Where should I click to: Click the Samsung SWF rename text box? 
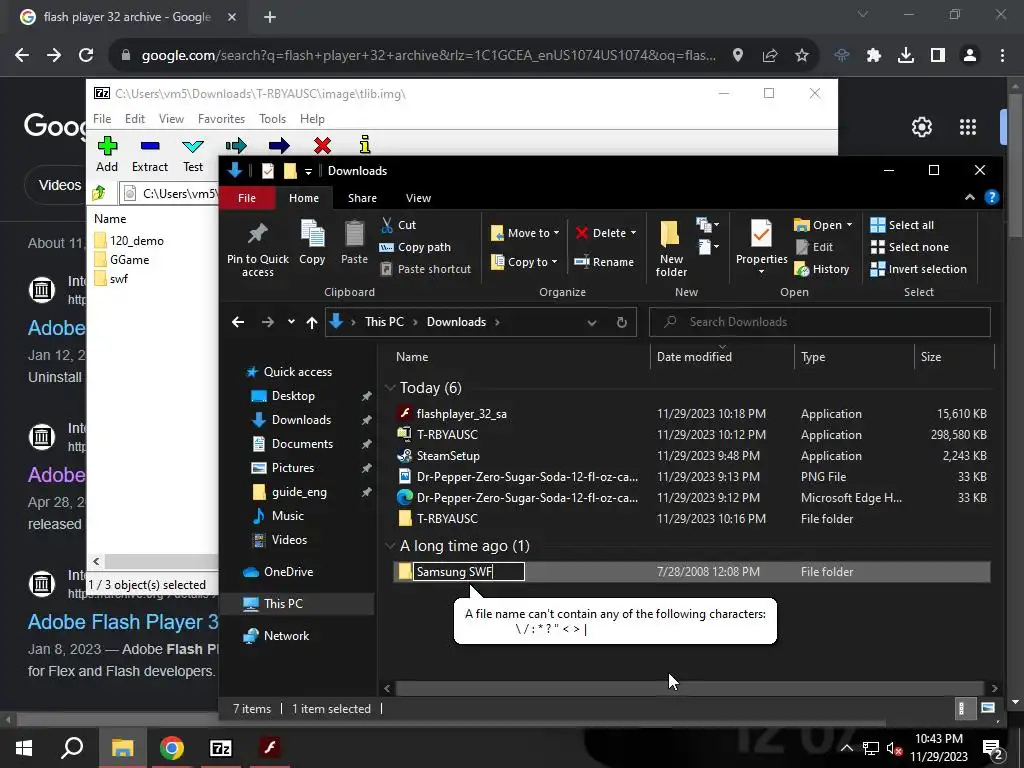468,571
